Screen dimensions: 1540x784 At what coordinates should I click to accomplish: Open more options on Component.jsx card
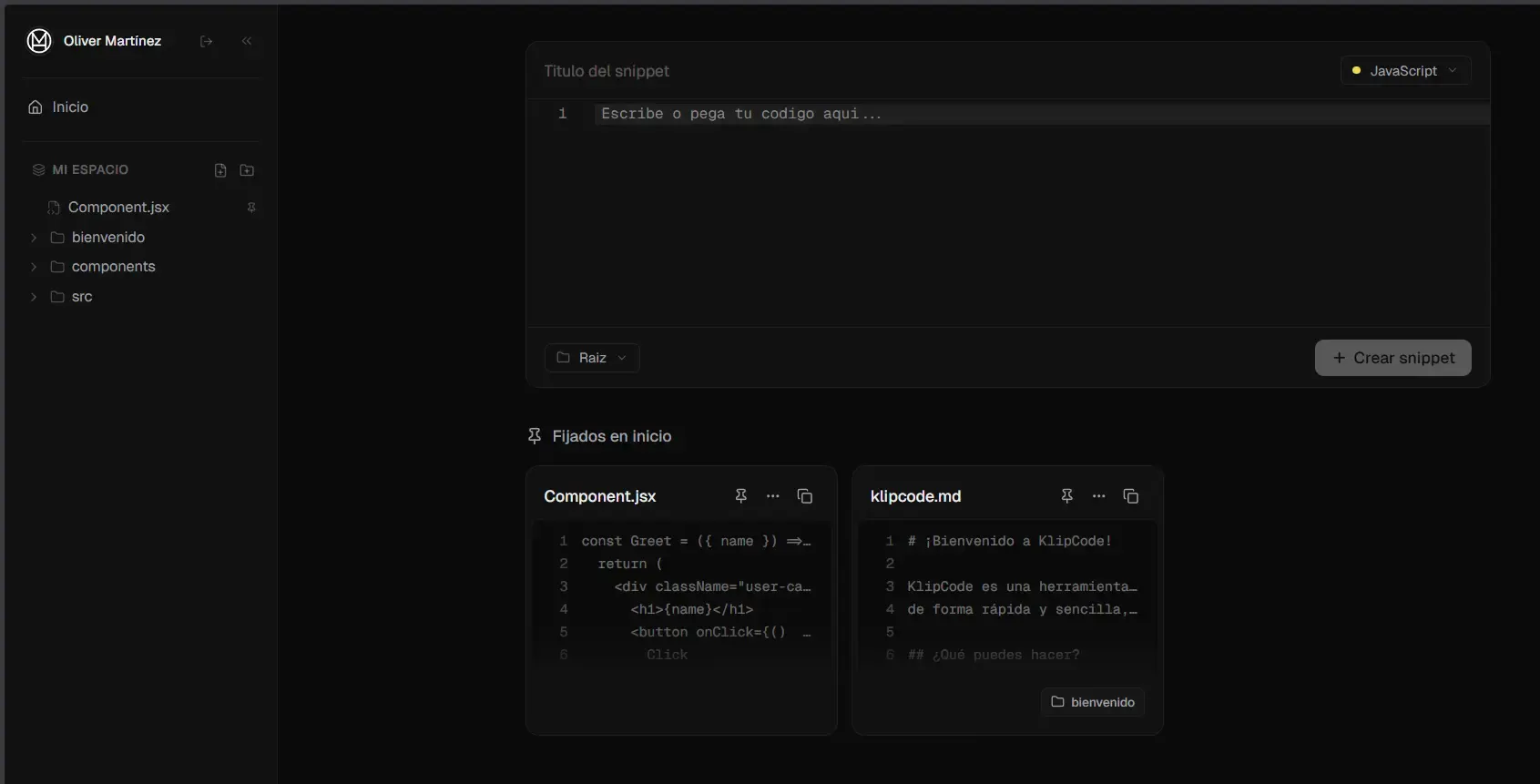(772, 496)
